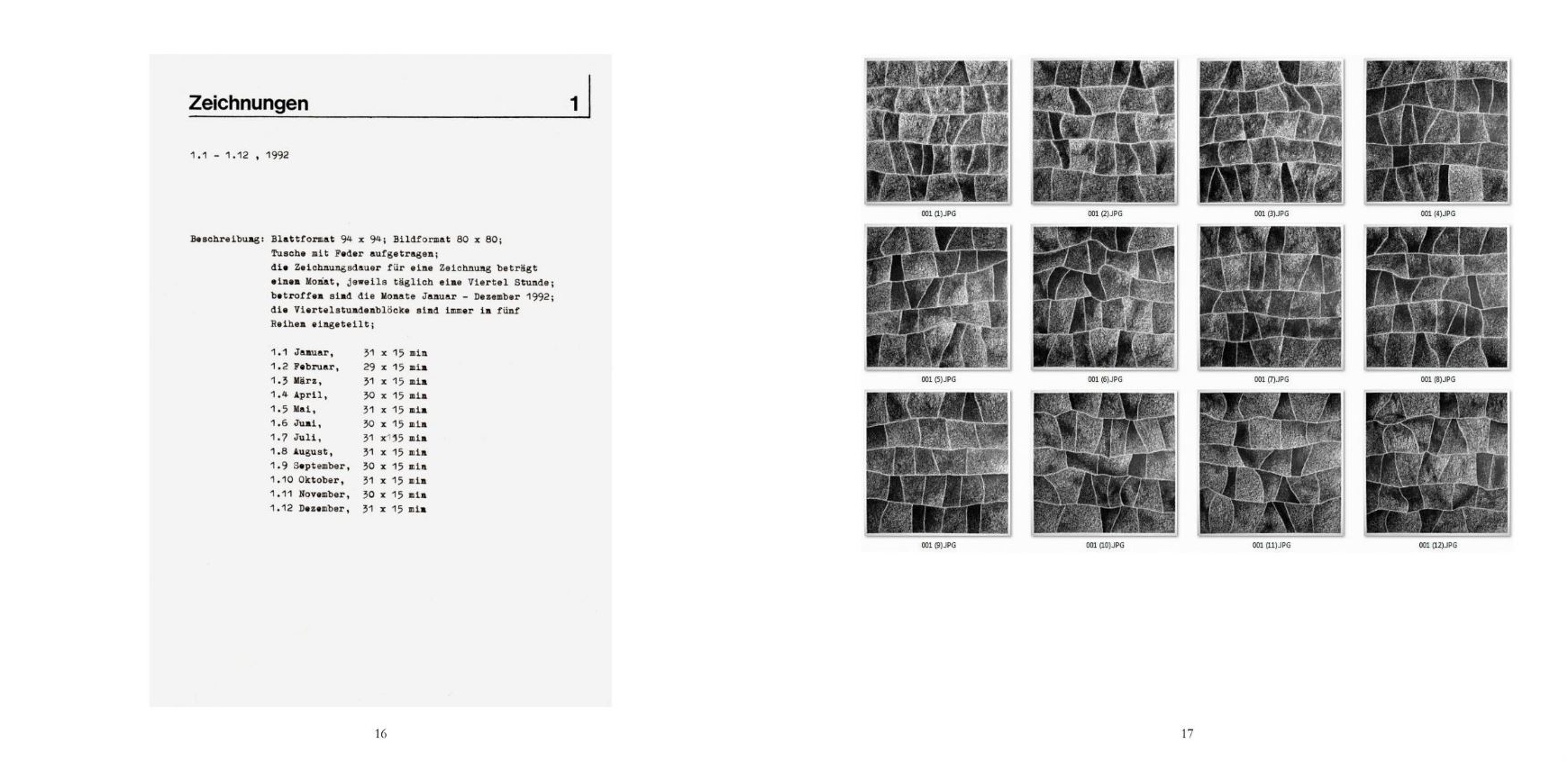Click drawing thumbnail 001 (9).JPG
This screenshot has width=1568, height=762.
click(937, 463)
